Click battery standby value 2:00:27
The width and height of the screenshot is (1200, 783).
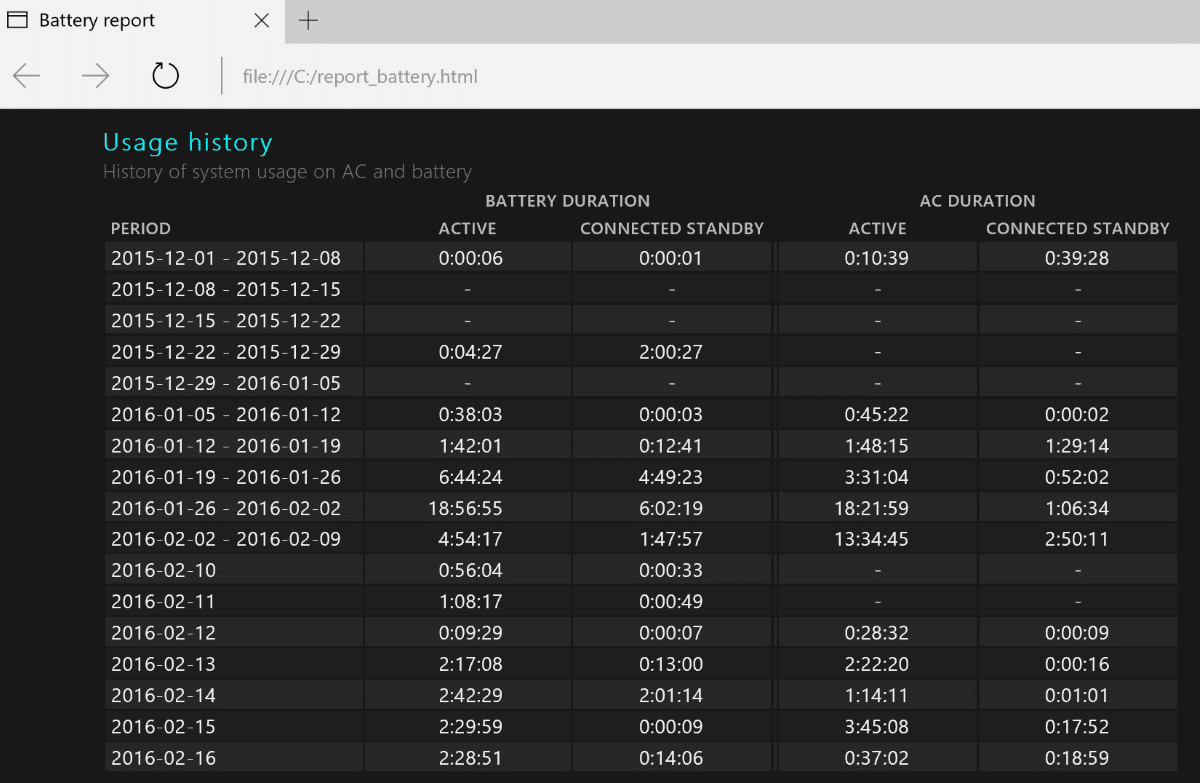click(672, 352)
